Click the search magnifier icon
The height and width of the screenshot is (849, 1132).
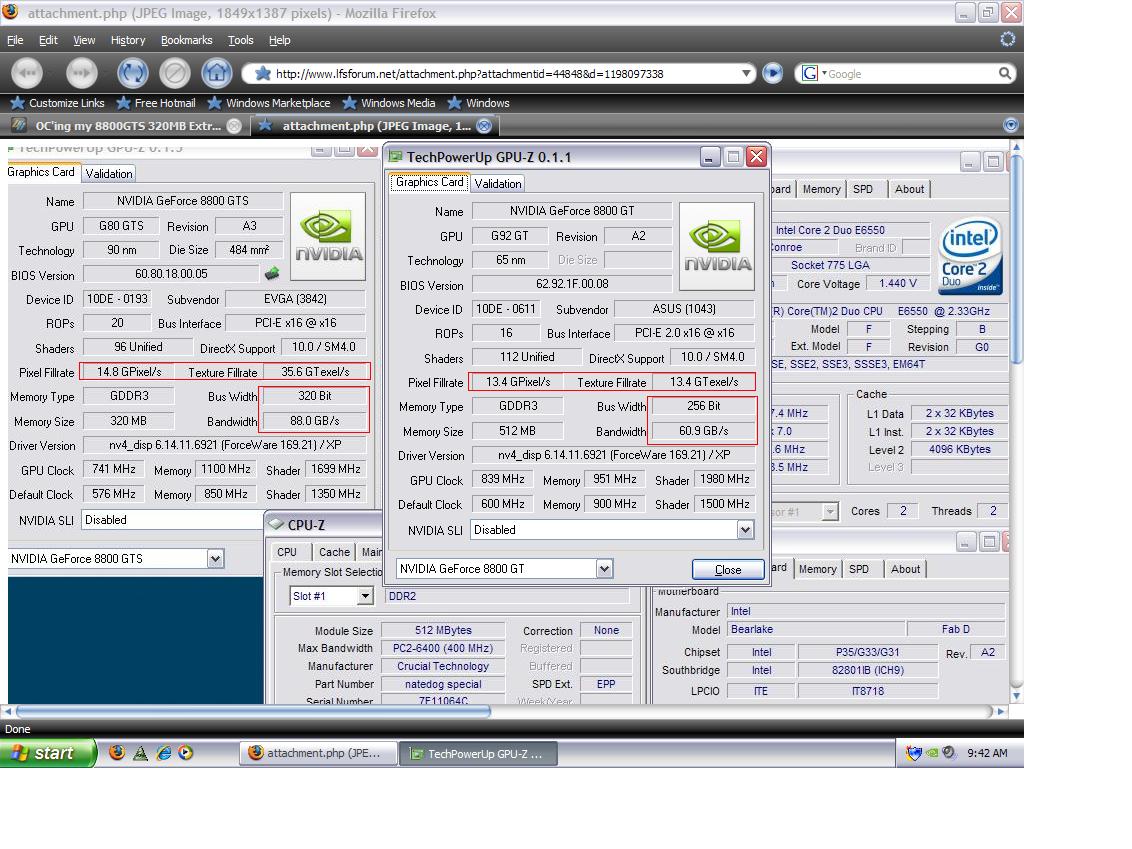(x=1005, y=73)
